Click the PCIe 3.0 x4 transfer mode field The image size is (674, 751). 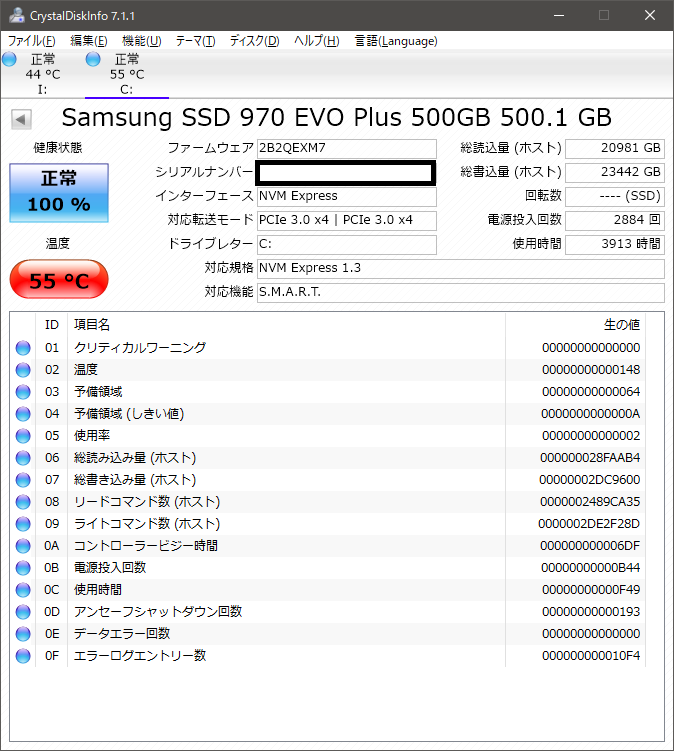click(x=347, y=220)
